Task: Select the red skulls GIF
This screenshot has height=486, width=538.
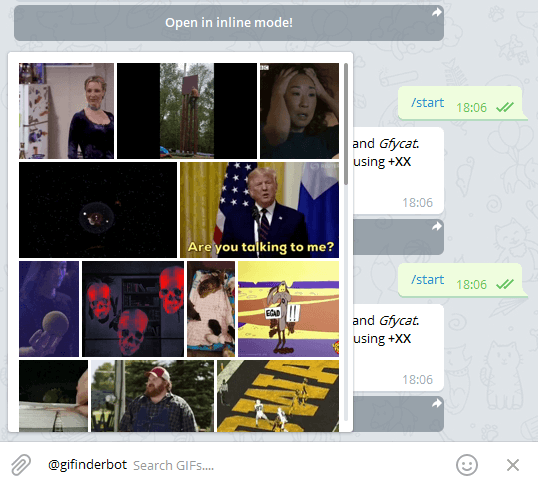Action: 133,309
